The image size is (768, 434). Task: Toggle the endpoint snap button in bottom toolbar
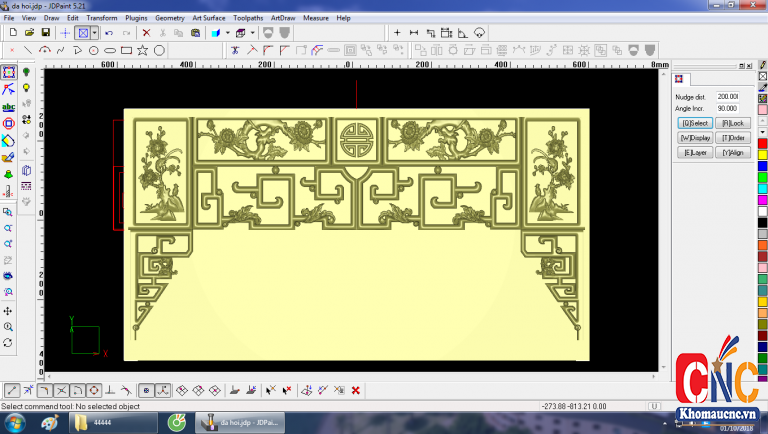pyautogui.click(x=11, y=390)
